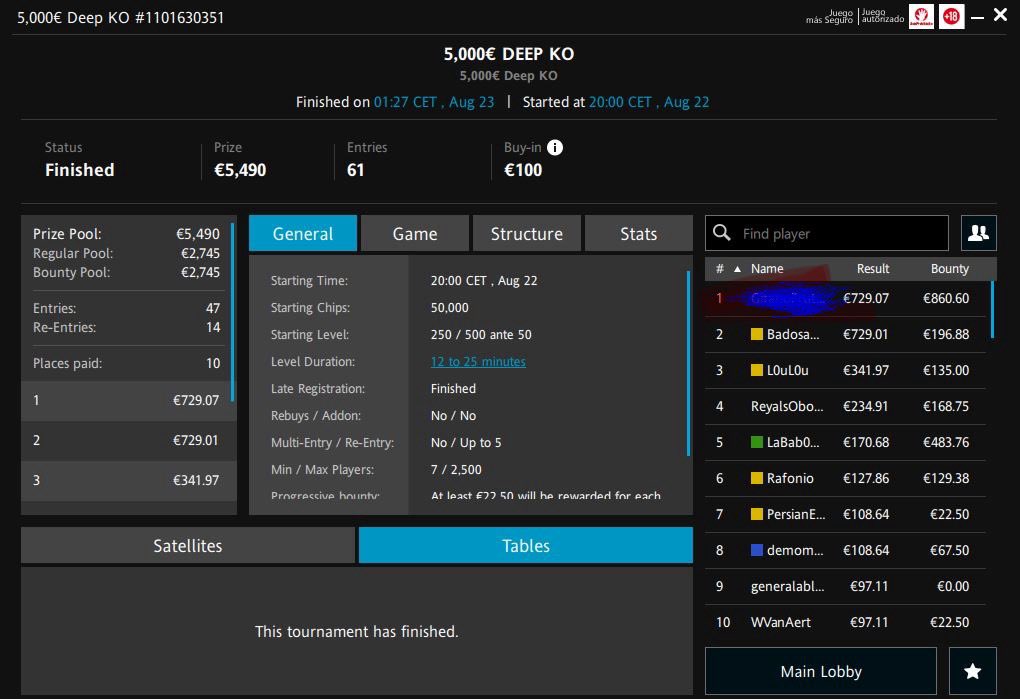
Task: Select player ReyalsObo row
Action: point(846,406)
